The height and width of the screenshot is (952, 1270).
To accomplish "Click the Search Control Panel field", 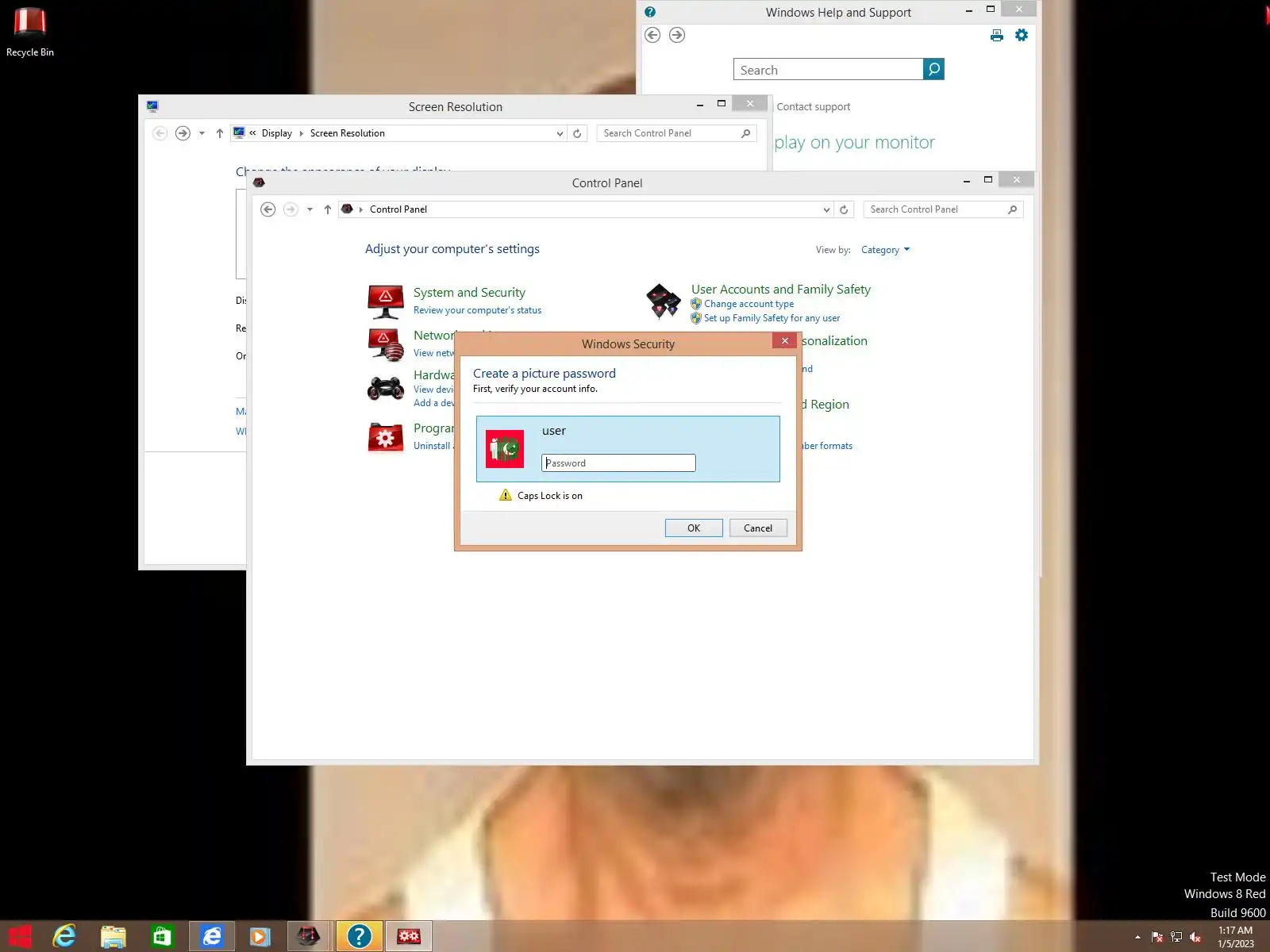I will pyautogui.click(x=943, y=209).
